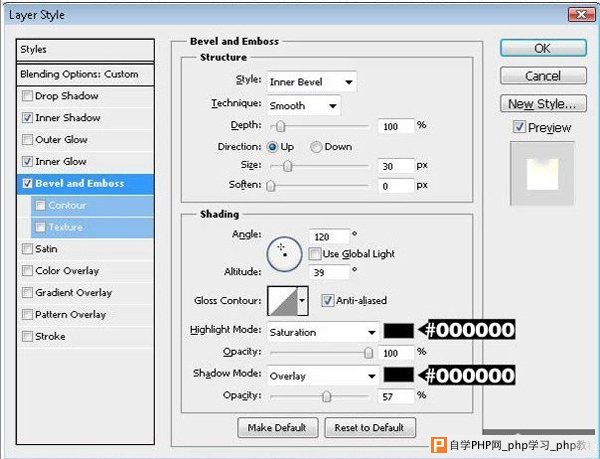Open the Shadow Mode color swatch
The image size is (600, 459).
point(399,375)
